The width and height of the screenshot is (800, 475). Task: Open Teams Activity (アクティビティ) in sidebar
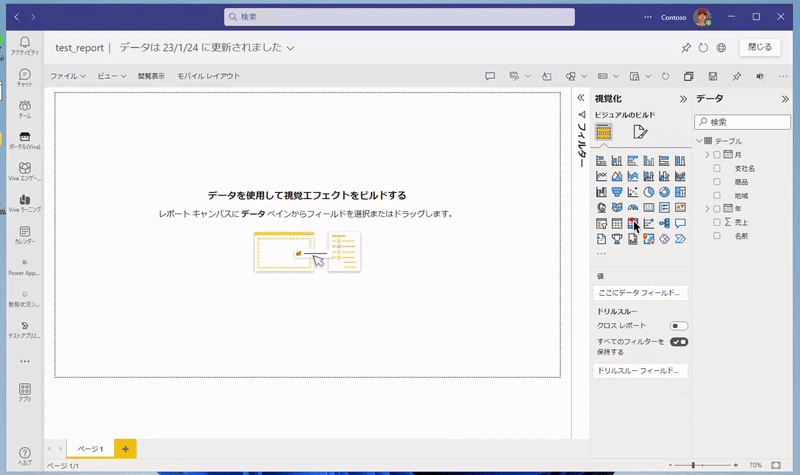tap(24, 45)
